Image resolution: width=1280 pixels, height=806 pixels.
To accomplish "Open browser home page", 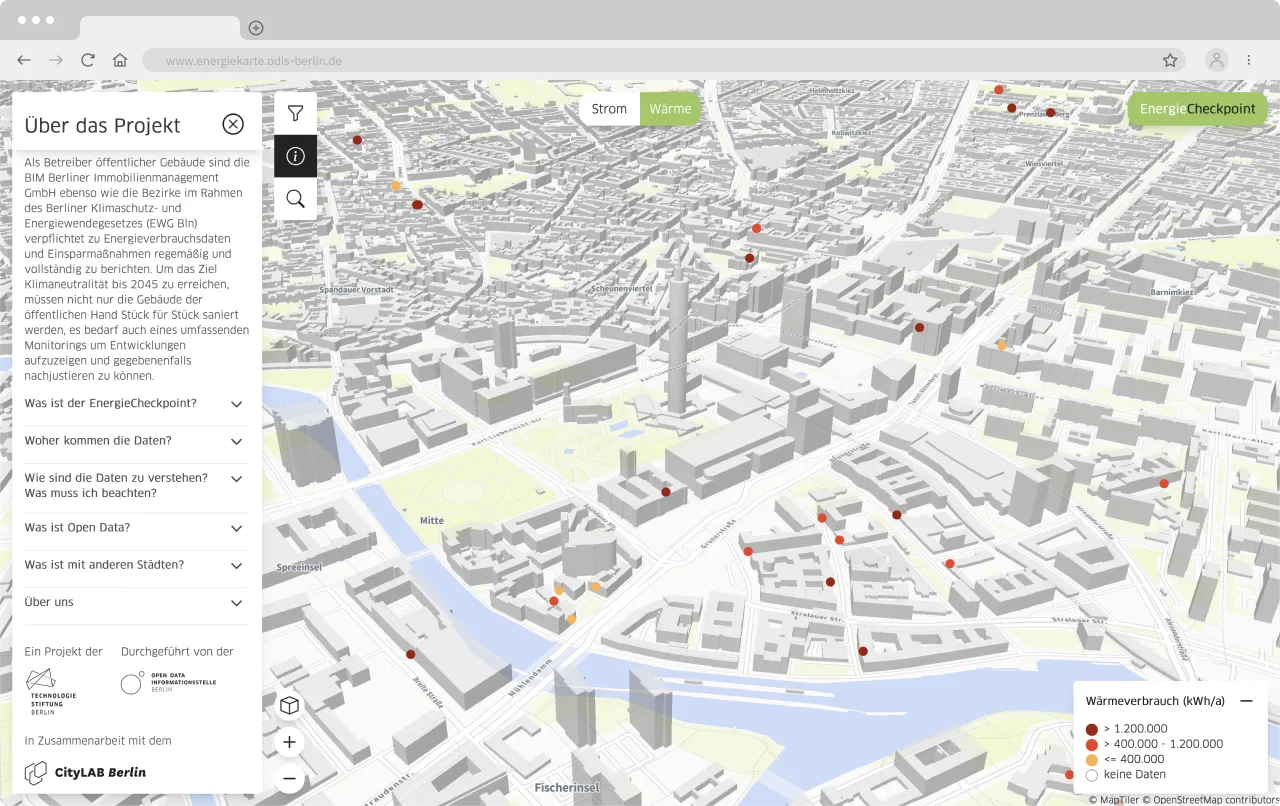I will (x=120, y=60).
